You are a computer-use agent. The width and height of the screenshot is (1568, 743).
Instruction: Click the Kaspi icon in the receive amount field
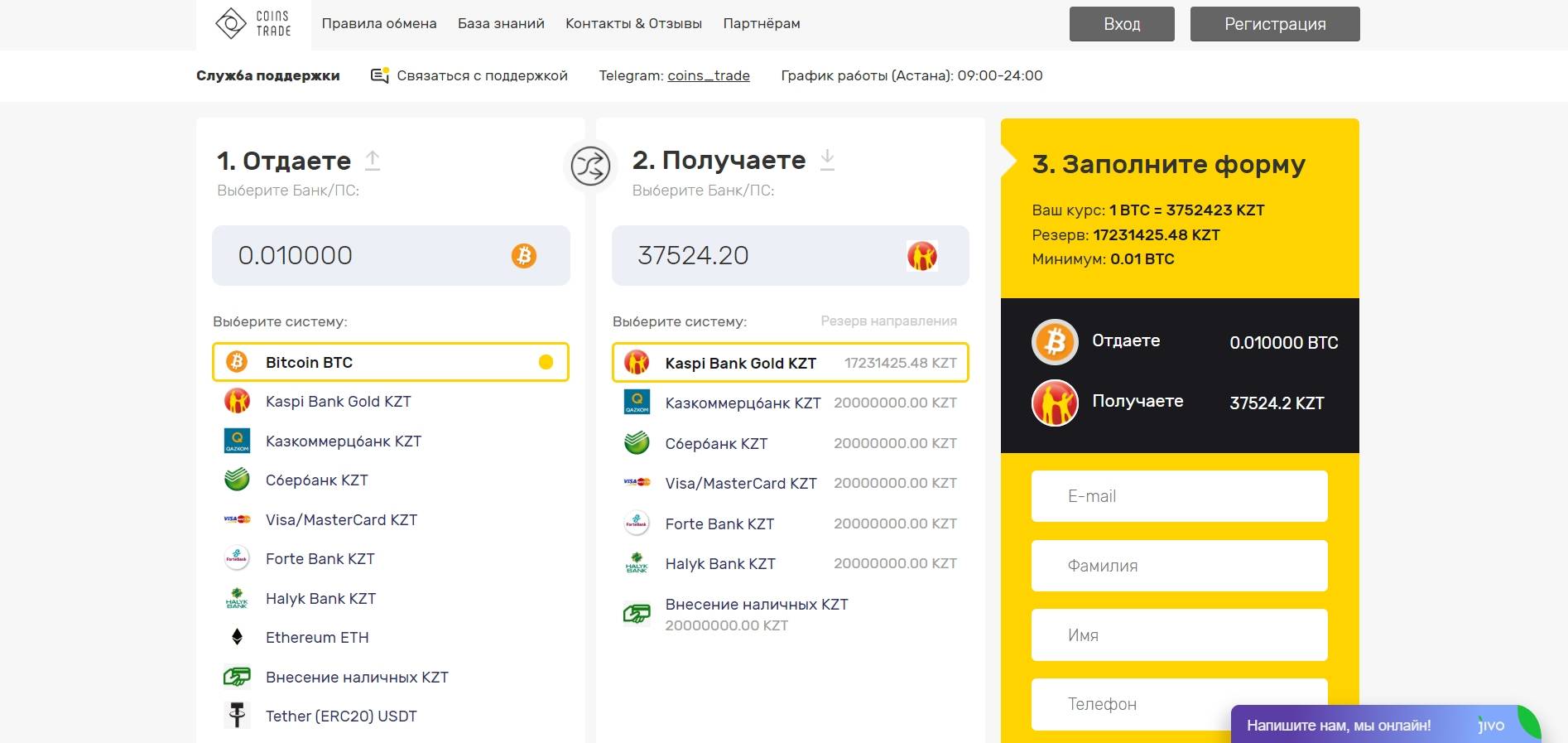pyautogui.click(x=921, y=256)
